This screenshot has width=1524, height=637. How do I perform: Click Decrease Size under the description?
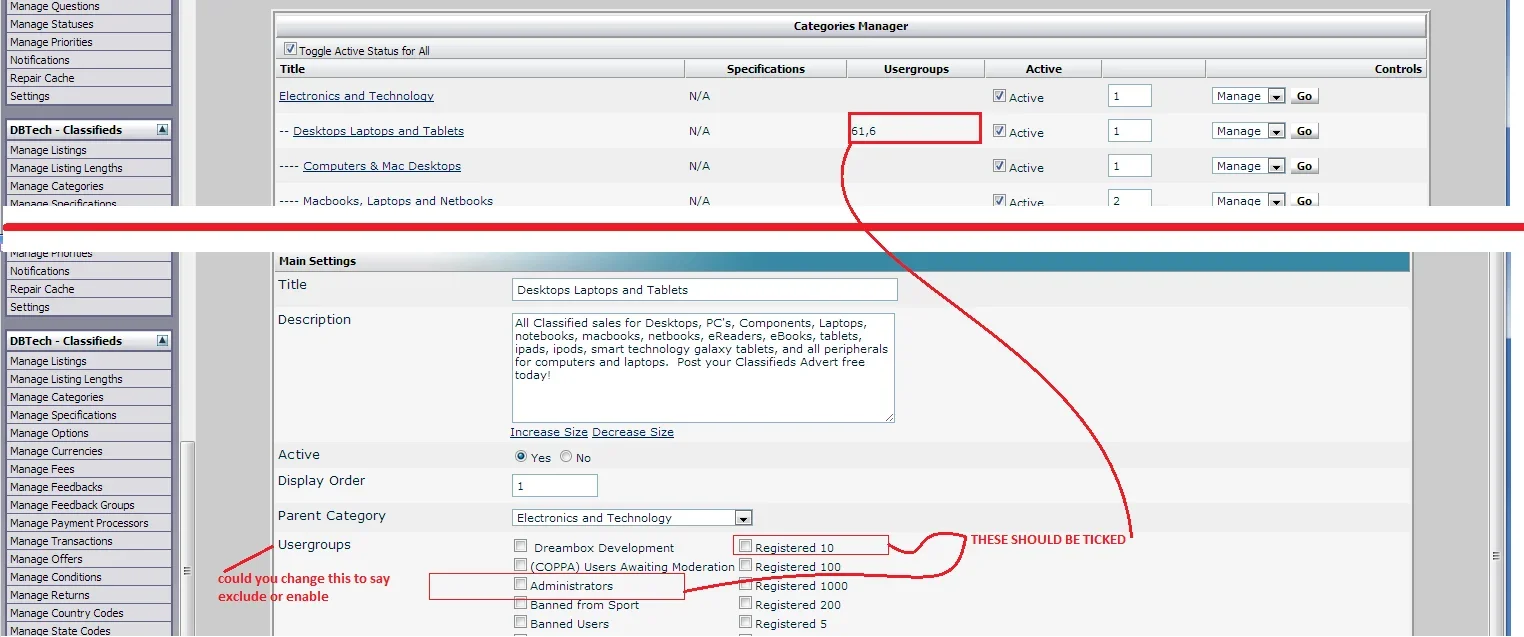[x=633, y=432]
